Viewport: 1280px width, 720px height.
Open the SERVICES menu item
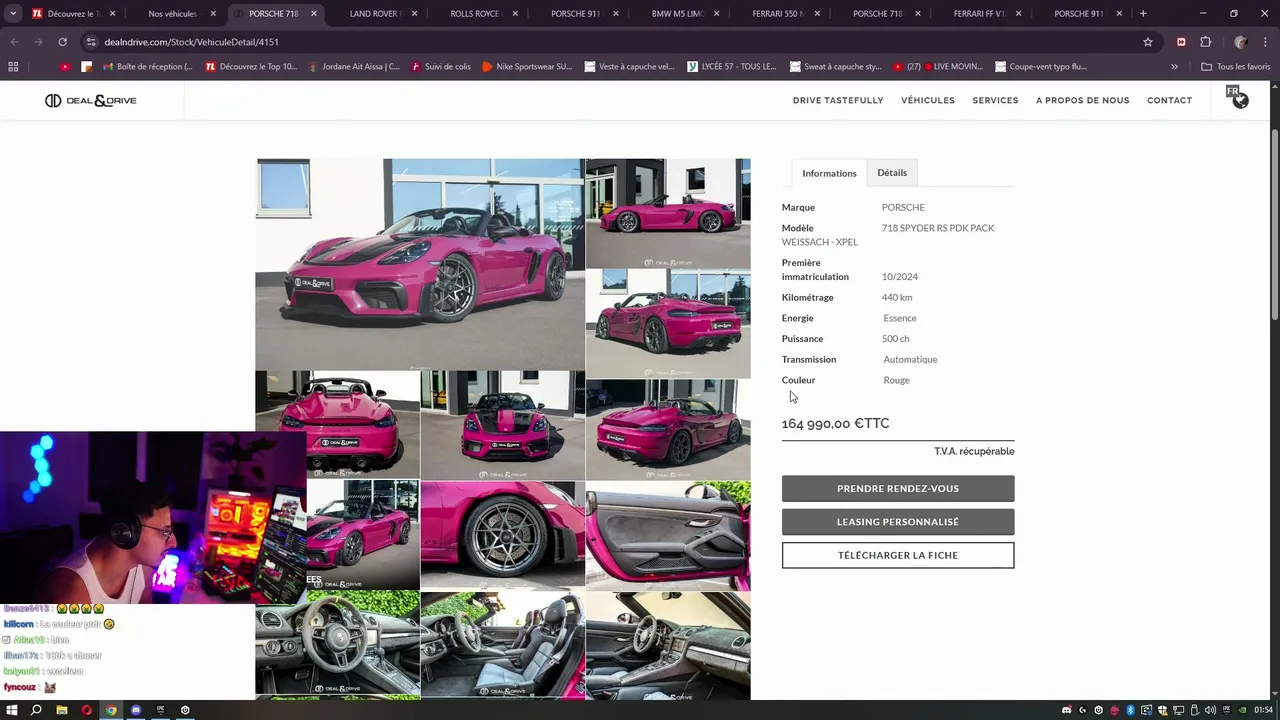(x=995, y=100)
